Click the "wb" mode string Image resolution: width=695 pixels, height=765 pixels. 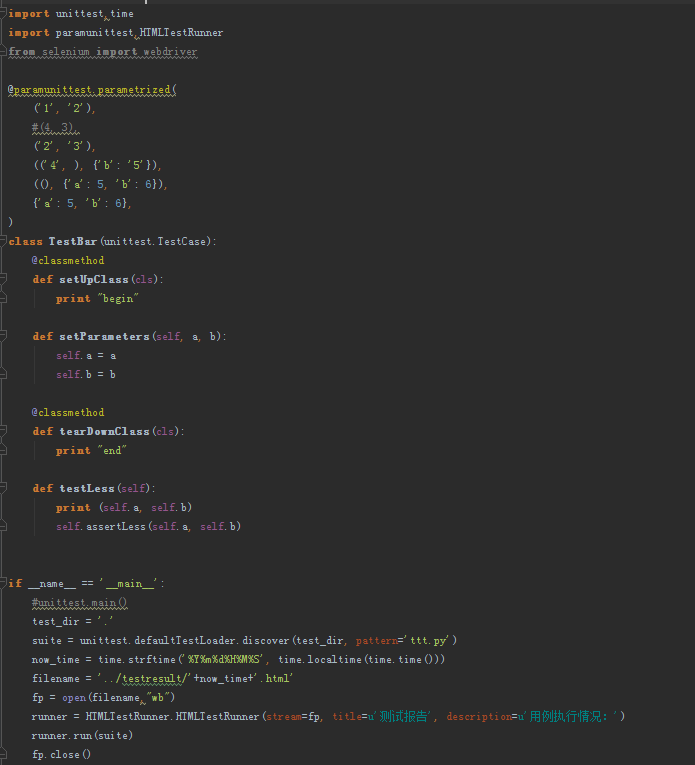pyautogui.click(x=157, y=698)
